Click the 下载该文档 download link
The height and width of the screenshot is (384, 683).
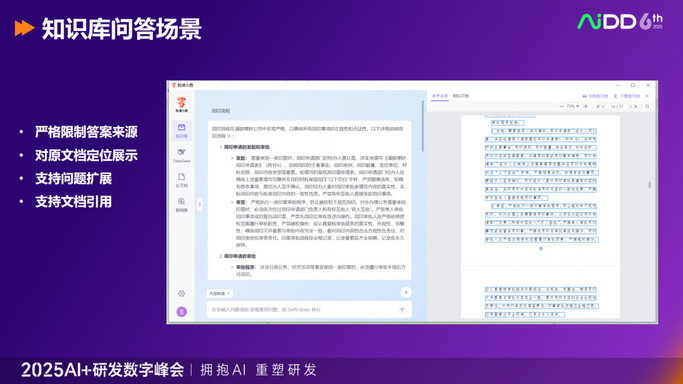pos(627,96)
